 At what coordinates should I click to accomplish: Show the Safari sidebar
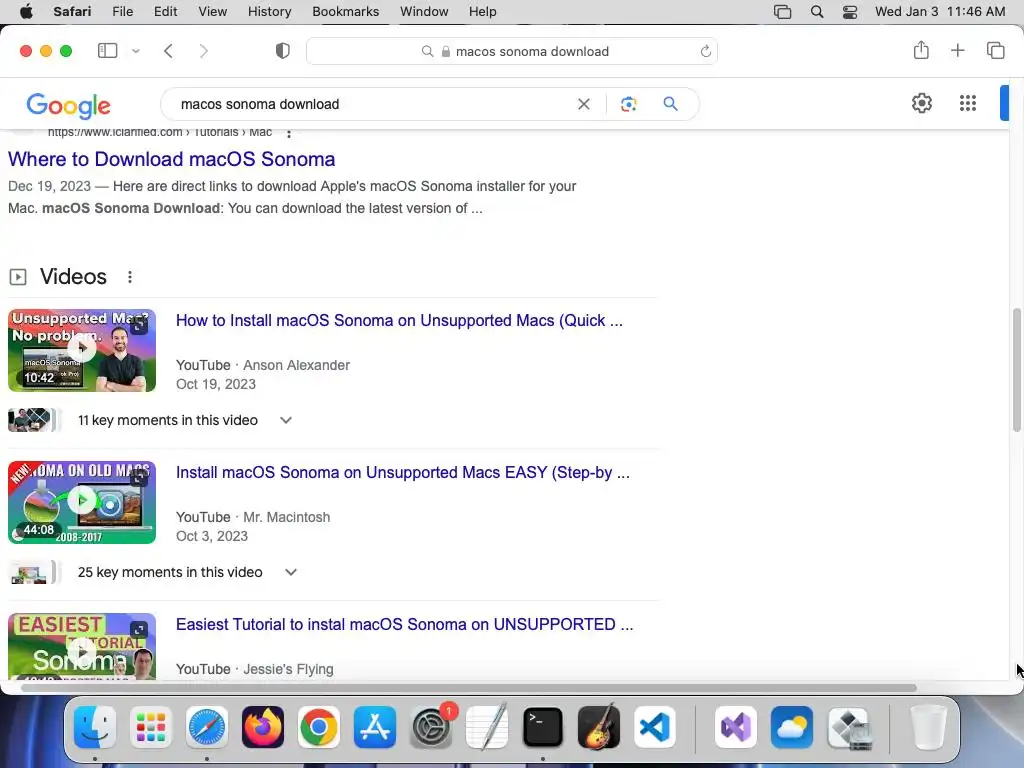107,51
